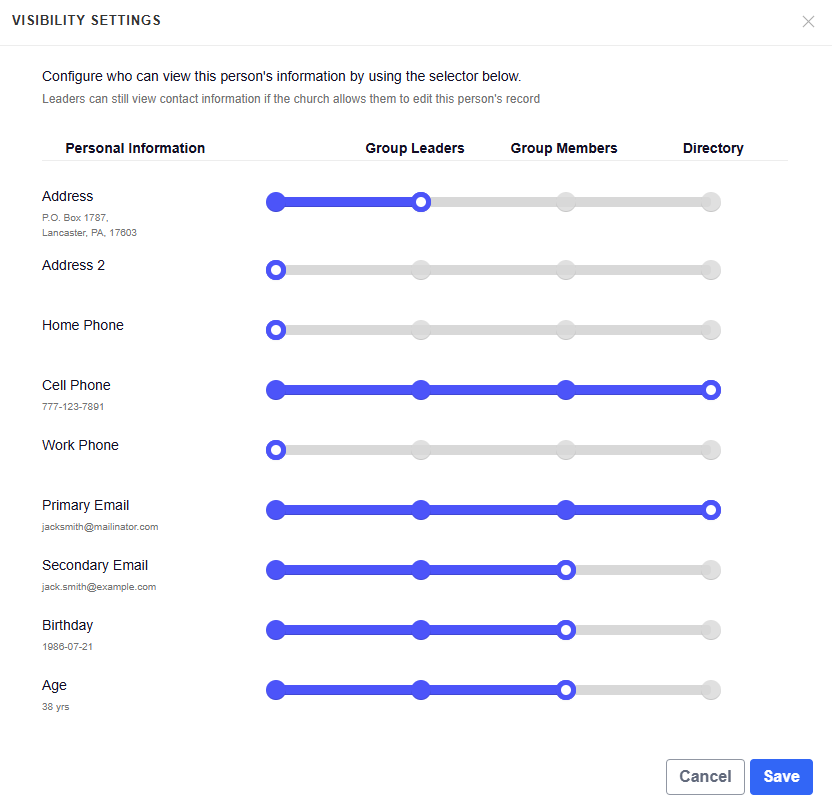Click the leftmost Primary Email slider stop
This screenshot has width=832, height=812.
tap(276, 510)
